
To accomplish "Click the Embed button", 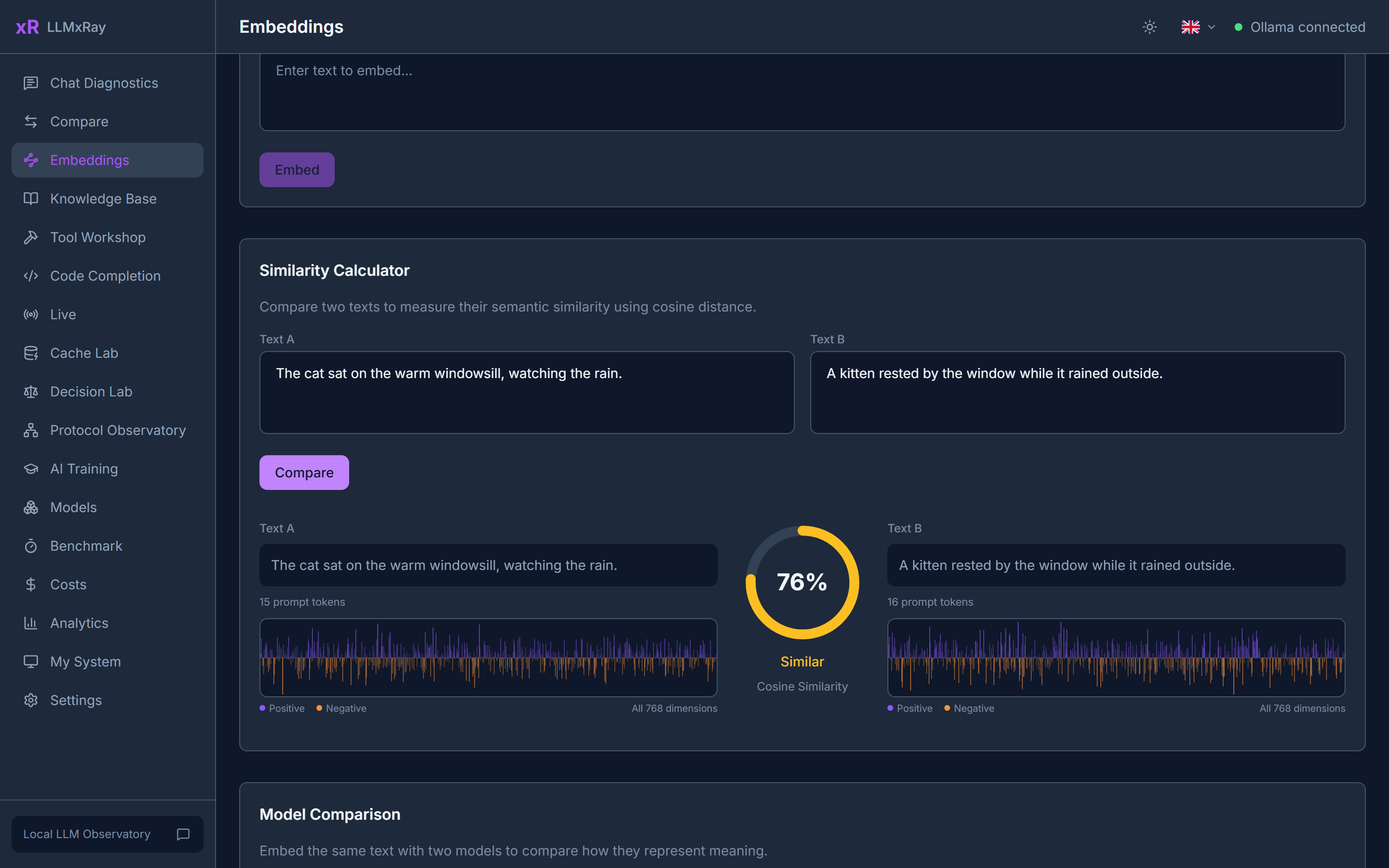I will point(297,170).
